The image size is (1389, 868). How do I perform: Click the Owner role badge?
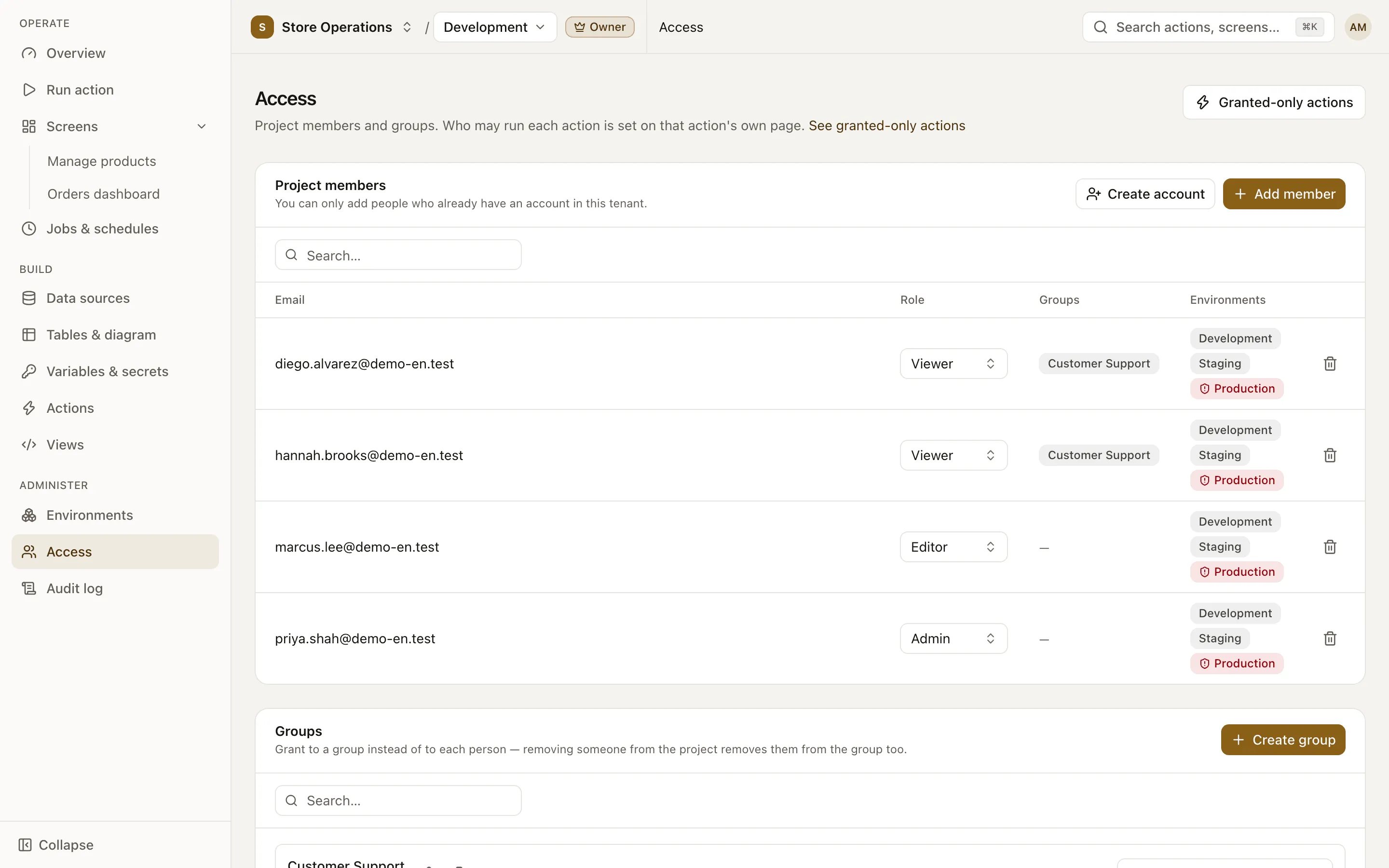[599, 27]
